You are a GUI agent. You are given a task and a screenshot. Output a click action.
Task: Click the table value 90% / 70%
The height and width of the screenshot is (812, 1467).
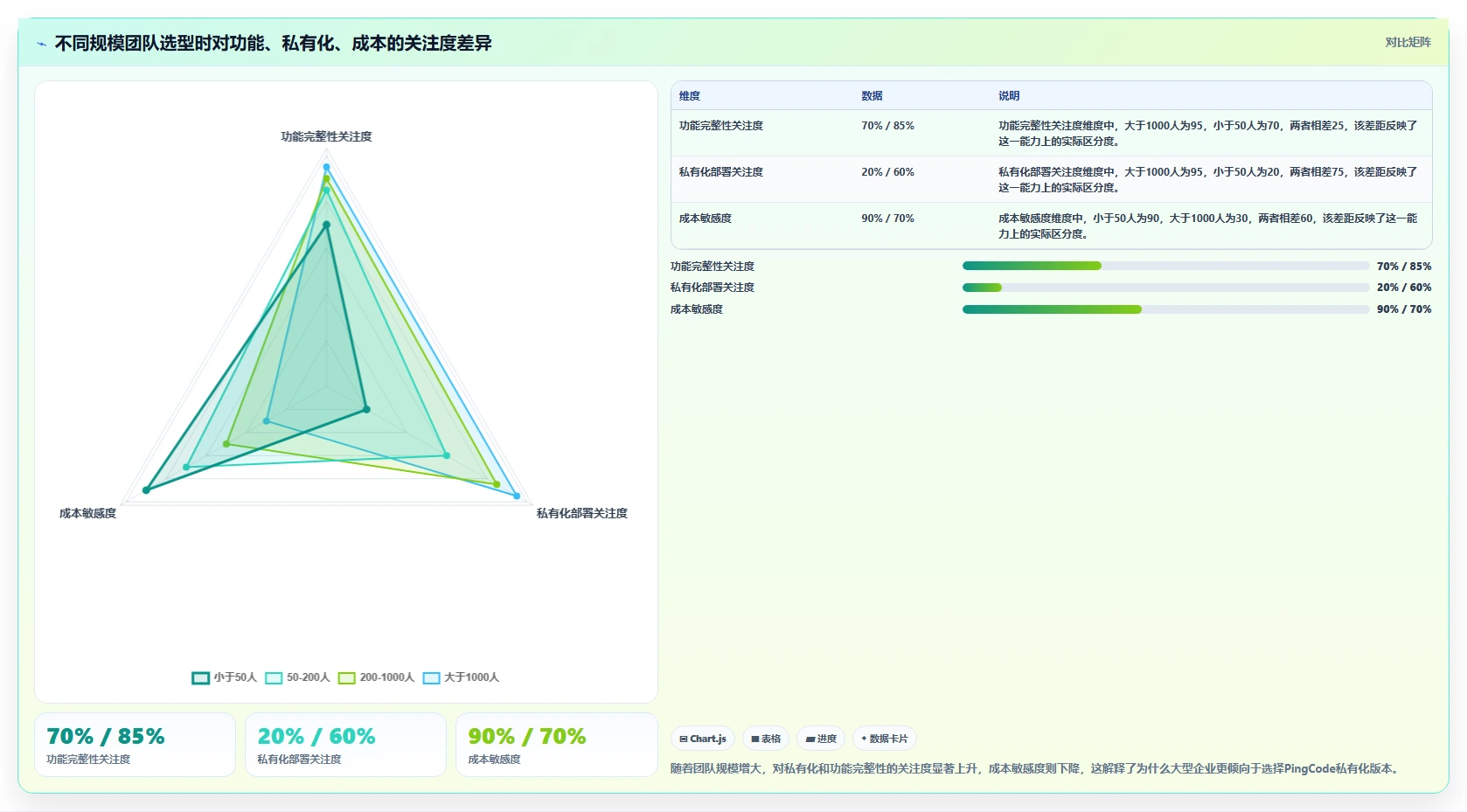click(887, 219)
